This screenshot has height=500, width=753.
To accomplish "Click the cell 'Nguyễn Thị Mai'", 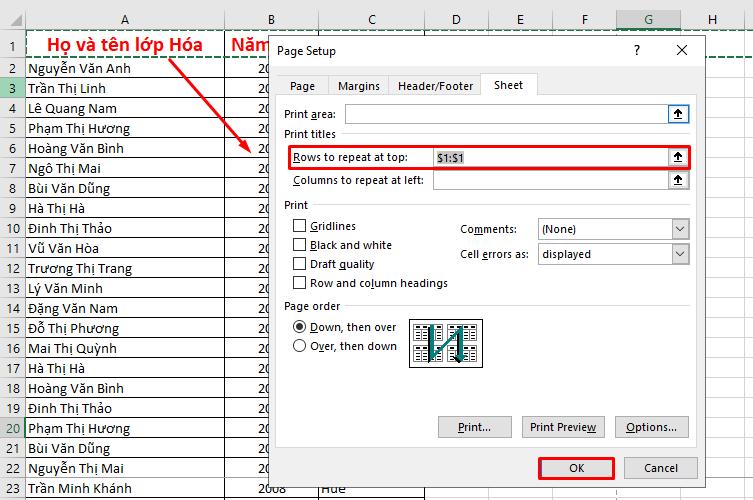I will pos(125,468).
